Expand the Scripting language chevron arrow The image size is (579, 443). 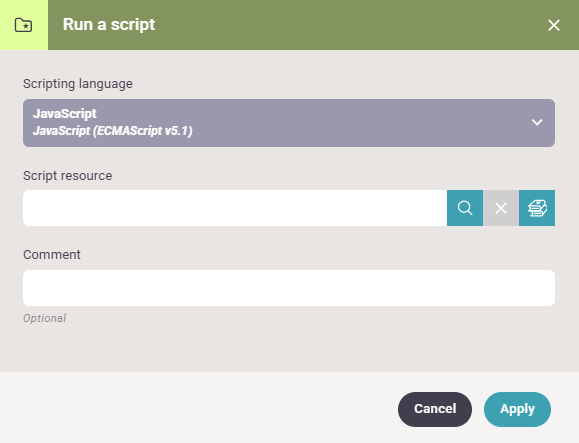[x=537, y=122]
